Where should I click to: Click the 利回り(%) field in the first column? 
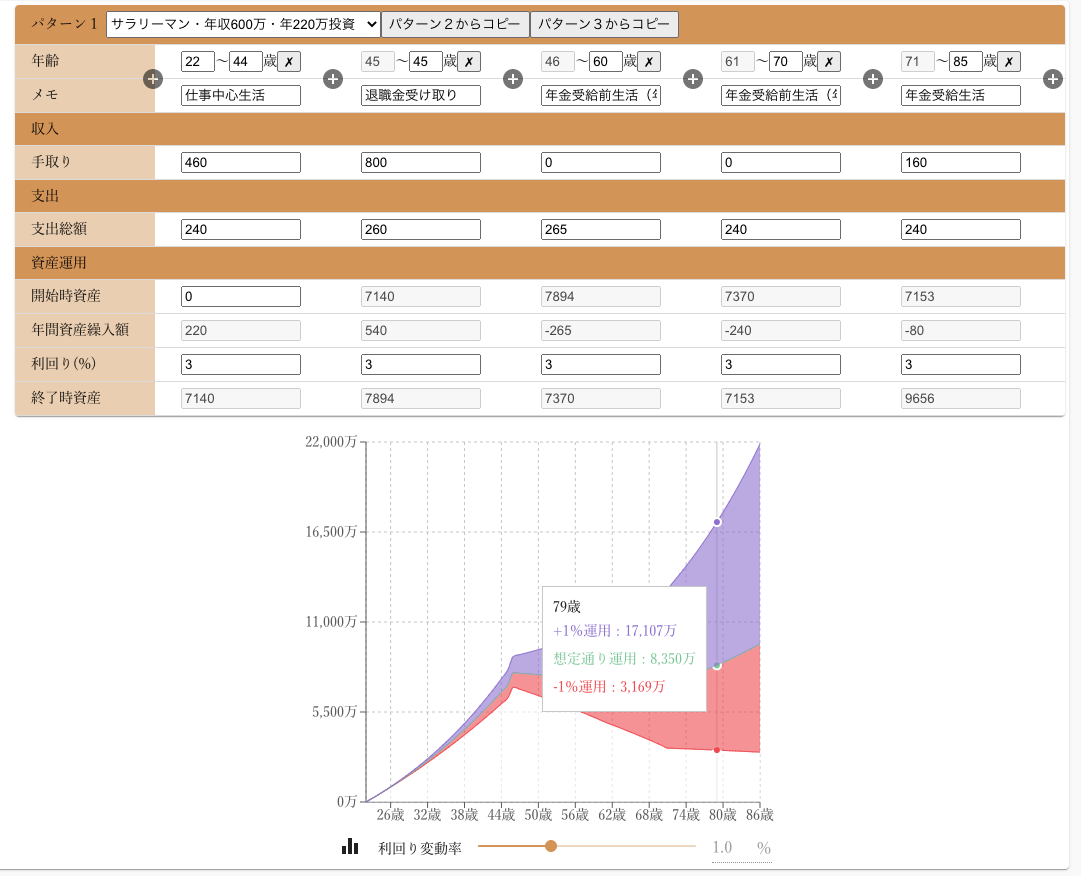241,364
